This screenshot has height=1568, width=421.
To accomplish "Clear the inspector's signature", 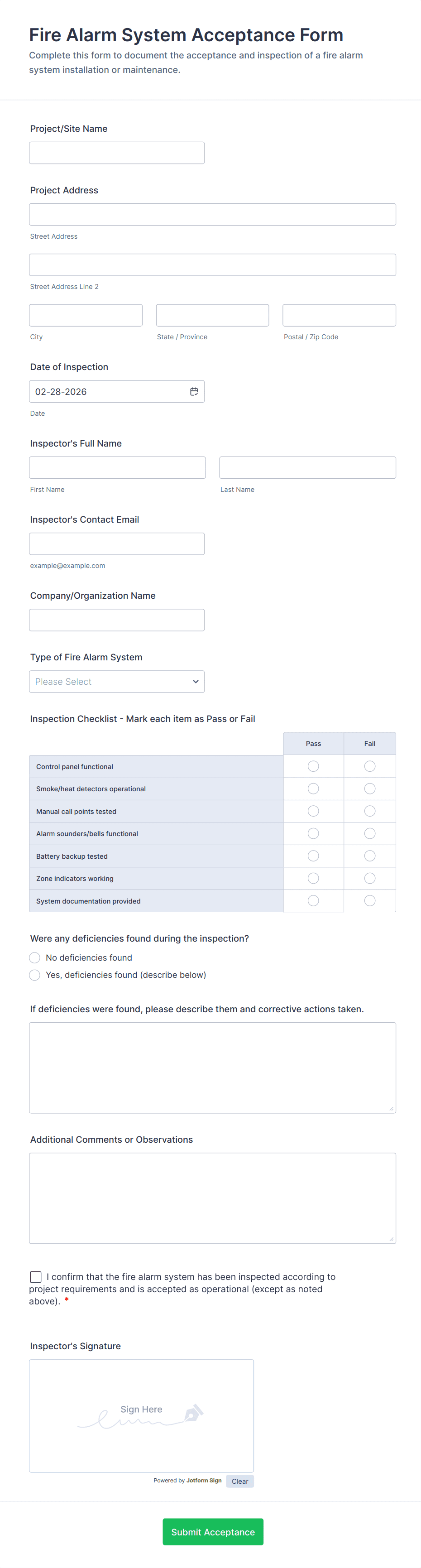I will tap(240, 1481).
